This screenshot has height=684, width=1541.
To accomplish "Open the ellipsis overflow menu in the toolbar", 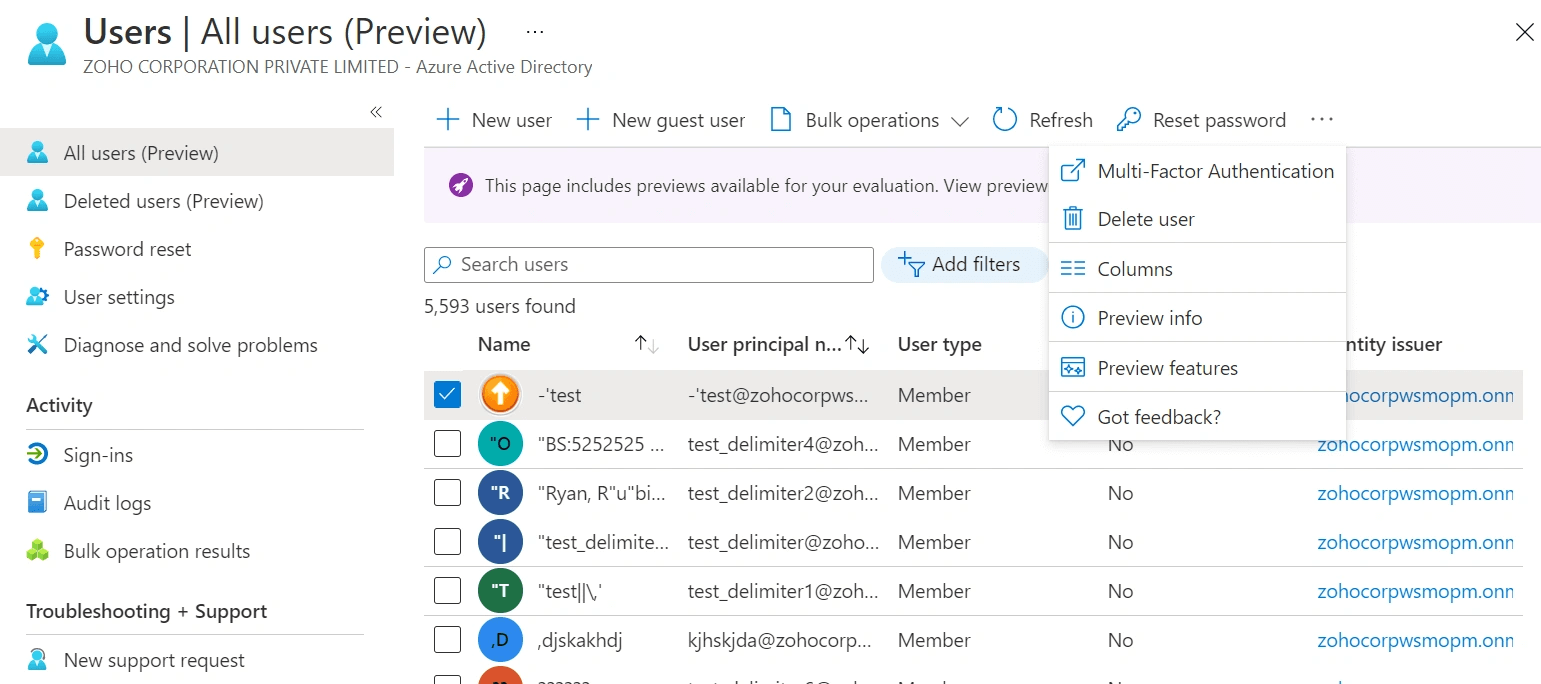I will pos(1322,119).
